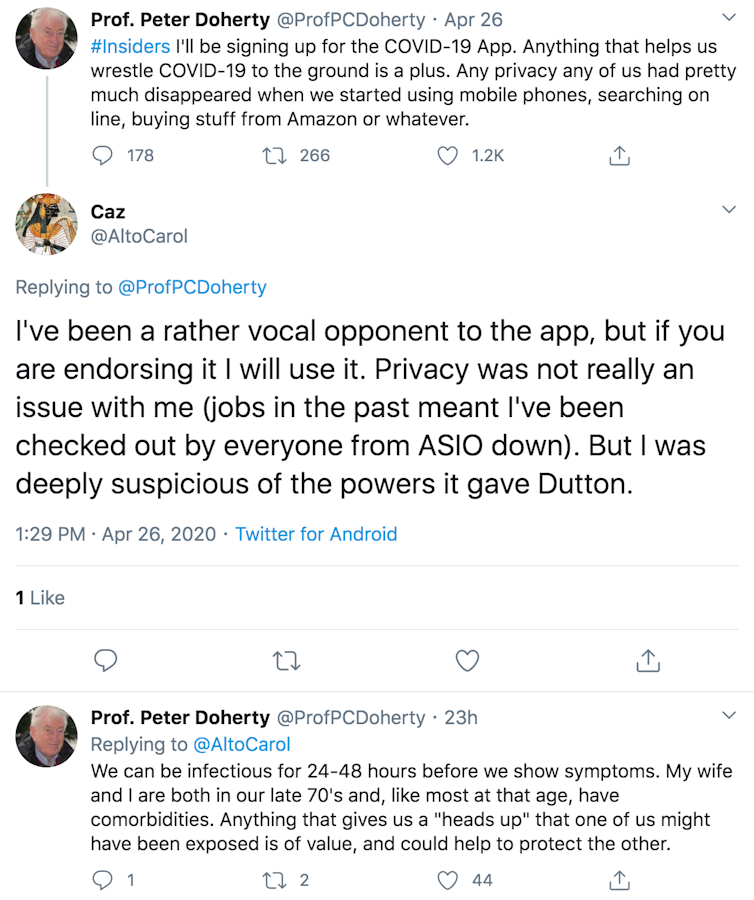Reply to the bottom comorbidities tweet

103,880
